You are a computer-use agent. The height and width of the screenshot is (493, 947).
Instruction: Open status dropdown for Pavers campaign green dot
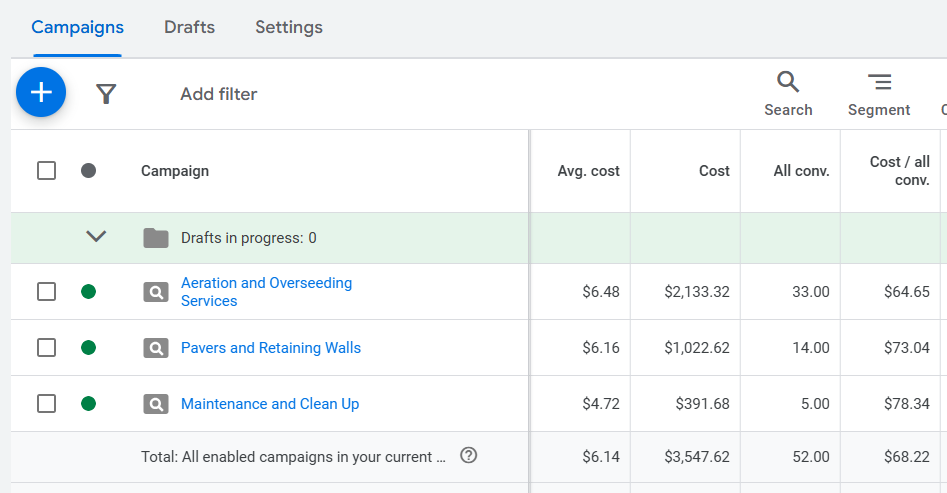[x=88, y=348]
